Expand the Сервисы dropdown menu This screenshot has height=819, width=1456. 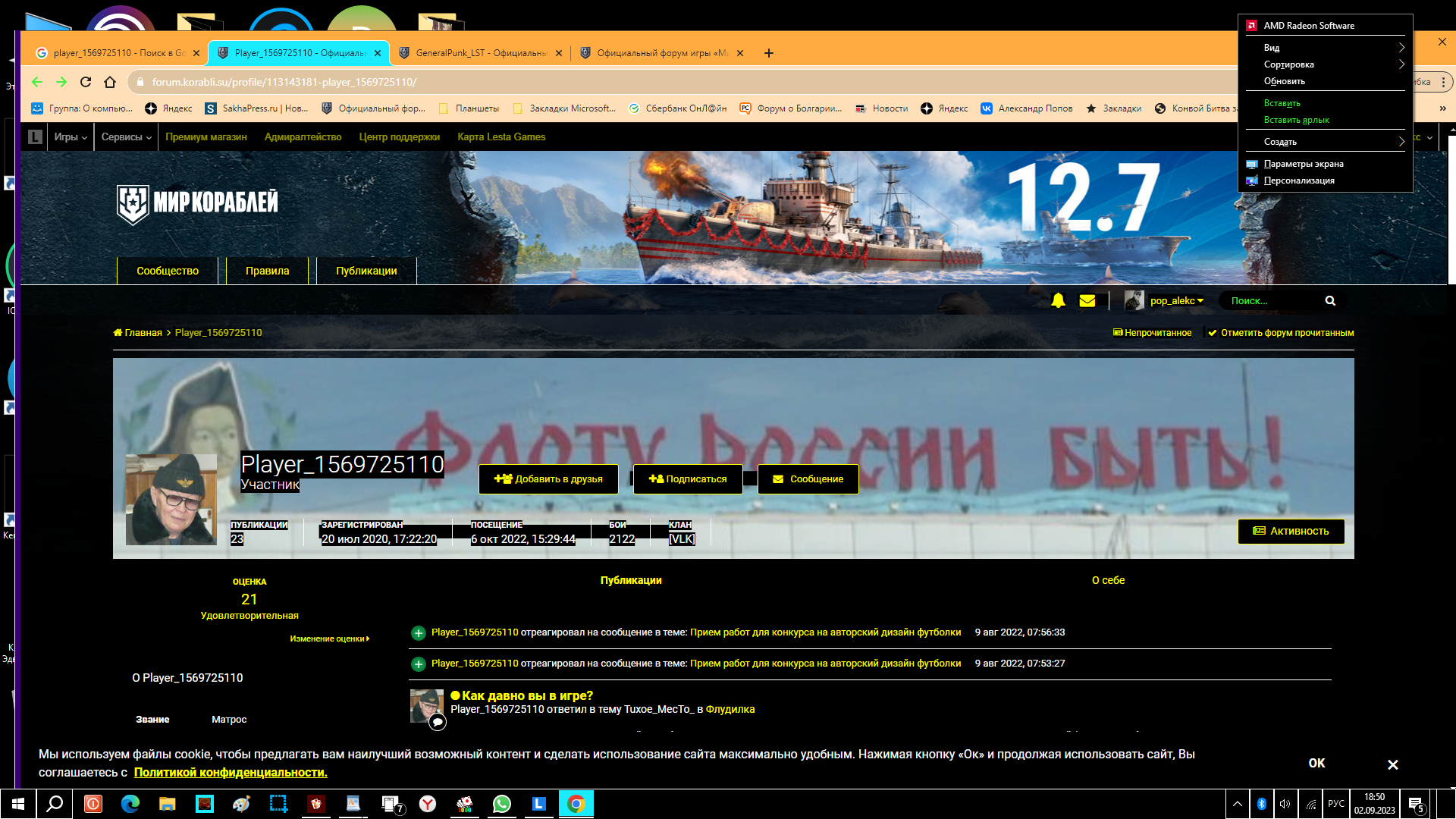pyautogui.click(x=126, y=137)
